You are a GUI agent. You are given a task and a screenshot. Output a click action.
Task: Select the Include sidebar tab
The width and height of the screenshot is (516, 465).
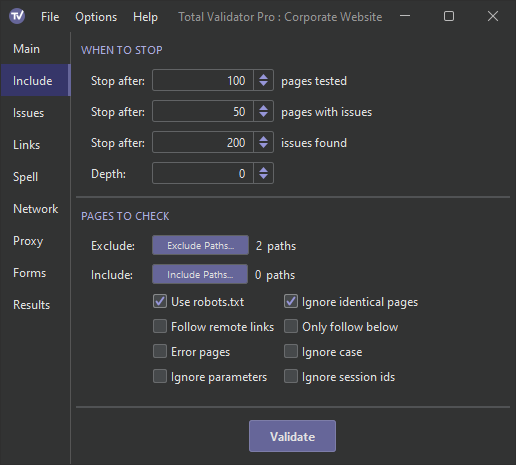pyautogui.click(x=35, y=80)
